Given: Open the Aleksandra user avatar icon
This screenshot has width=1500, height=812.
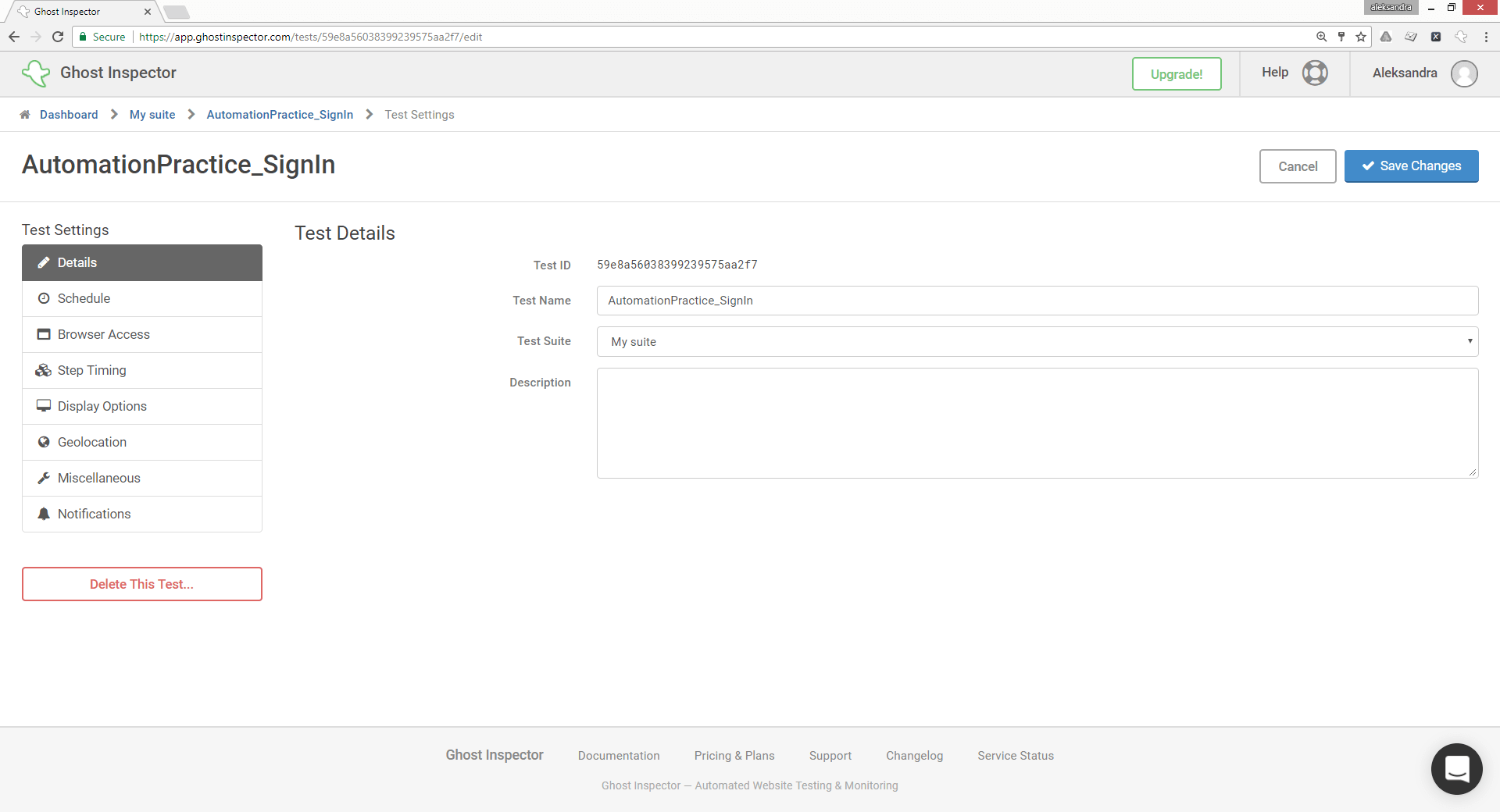Looking at the screenshot, I should coord(1464,73).
